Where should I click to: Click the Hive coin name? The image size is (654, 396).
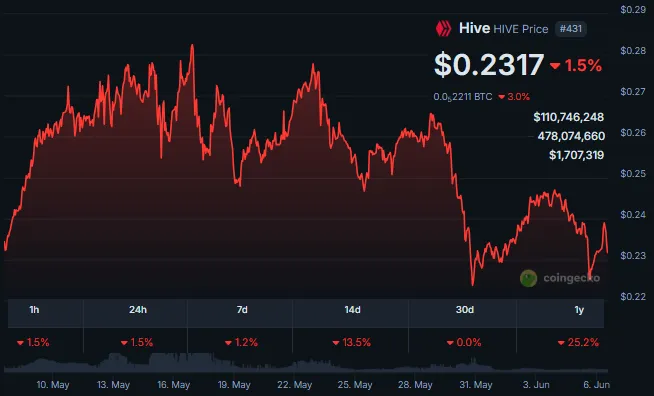click(x=474, y=28)
